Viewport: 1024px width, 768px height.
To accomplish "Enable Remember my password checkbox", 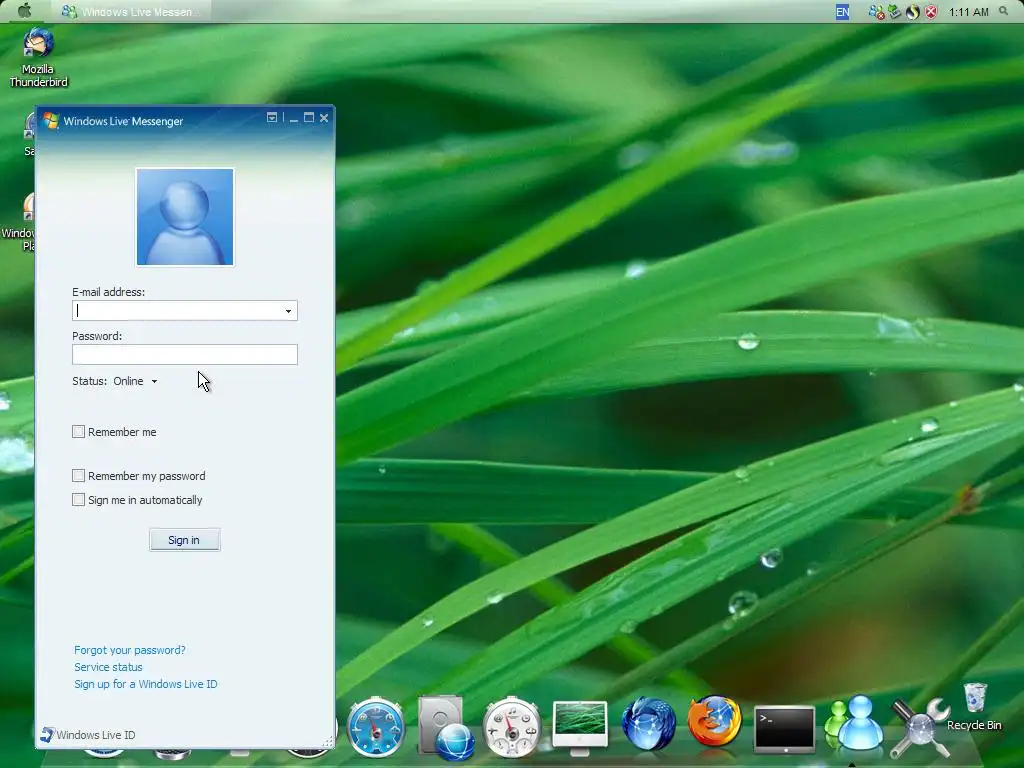I will (78, 475).
